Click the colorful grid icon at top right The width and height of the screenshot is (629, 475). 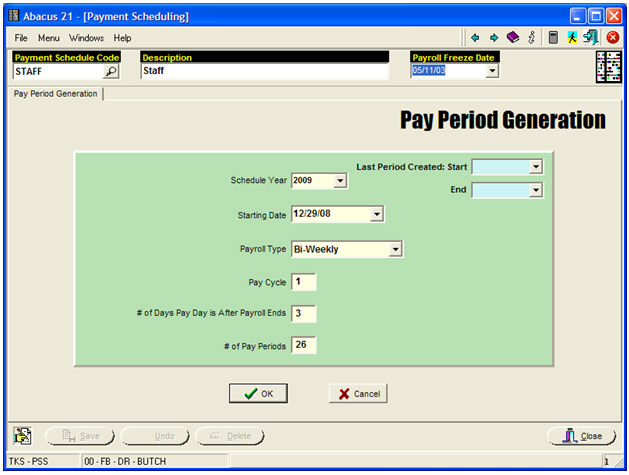click(608, 67)
